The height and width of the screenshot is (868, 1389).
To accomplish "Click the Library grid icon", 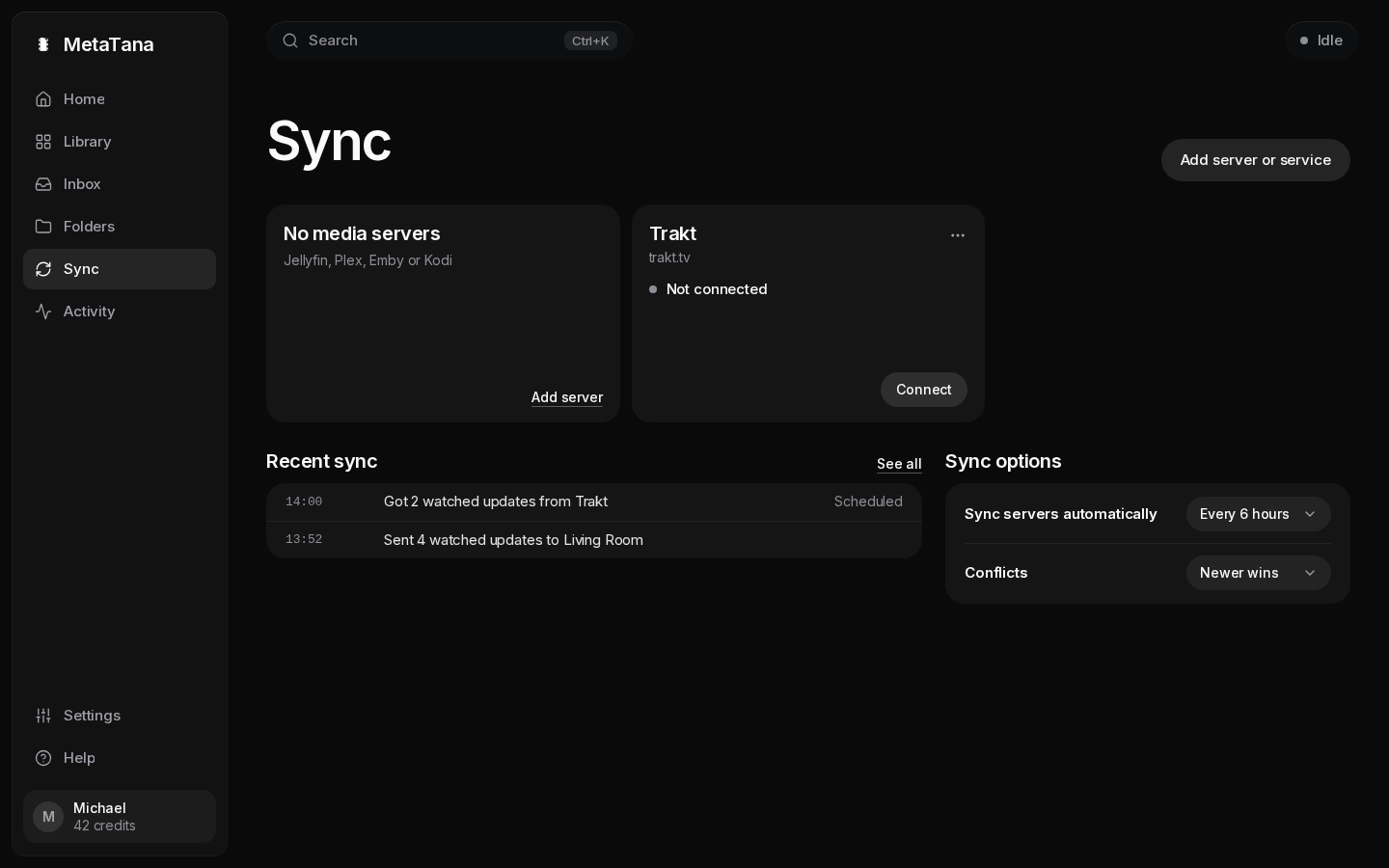I will pyautogui.click(x=43, y=142).
